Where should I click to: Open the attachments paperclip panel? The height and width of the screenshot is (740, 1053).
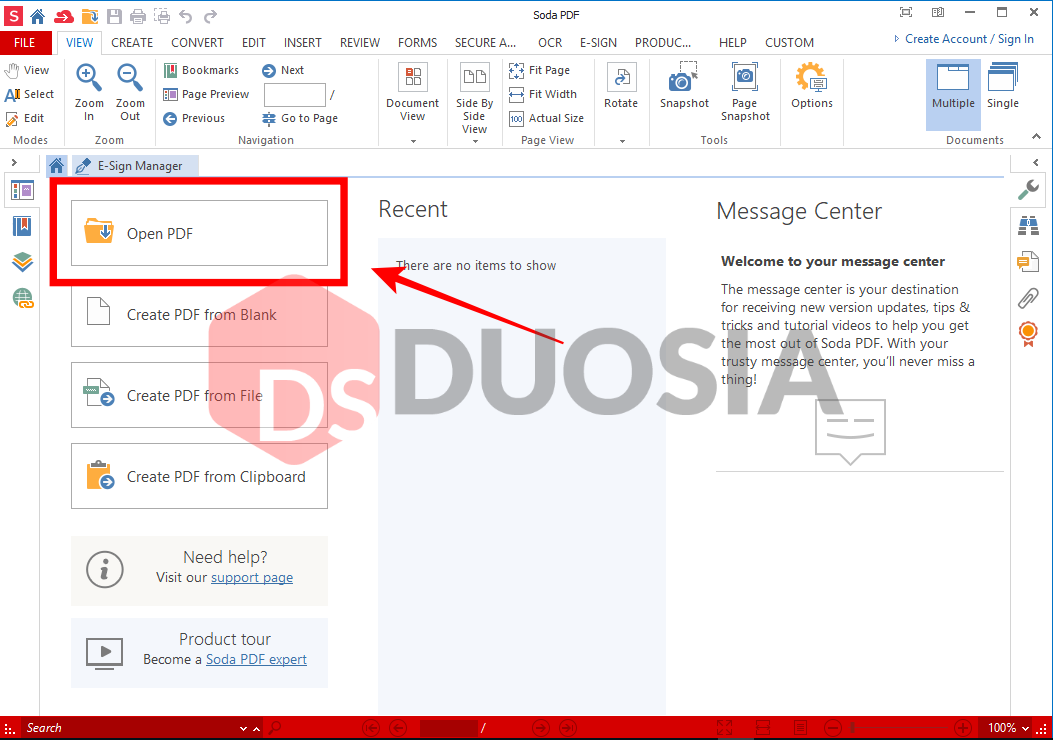(1028, 297)
